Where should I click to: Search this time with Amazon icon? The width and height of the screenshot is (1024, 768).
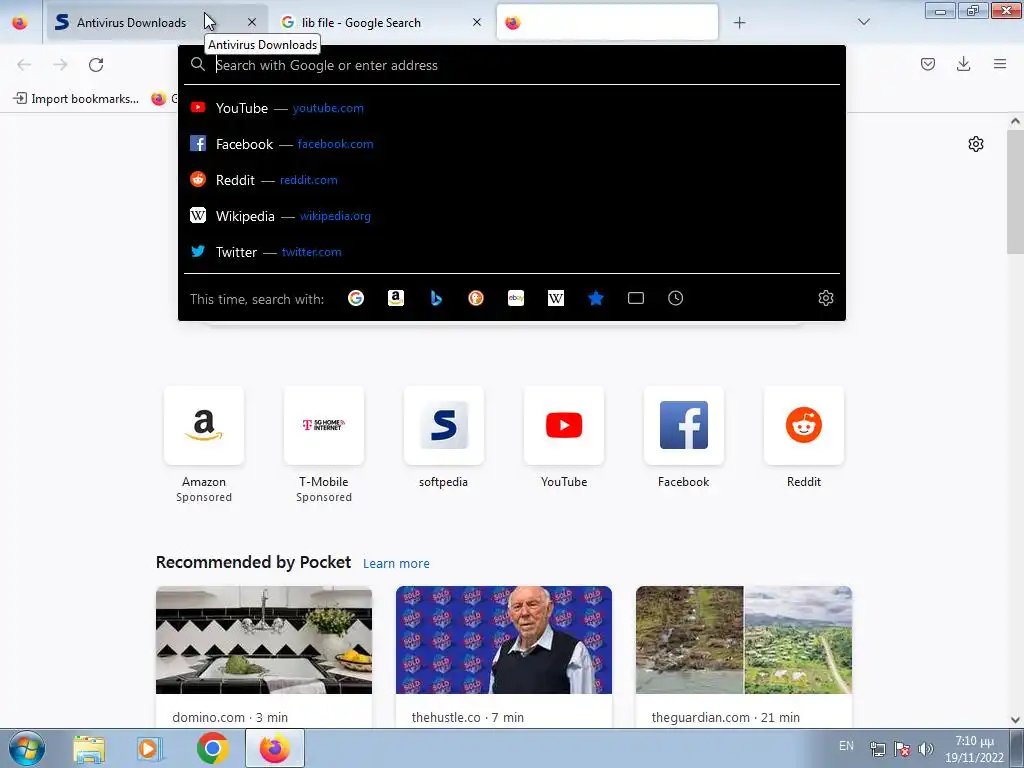coord(396,298)
